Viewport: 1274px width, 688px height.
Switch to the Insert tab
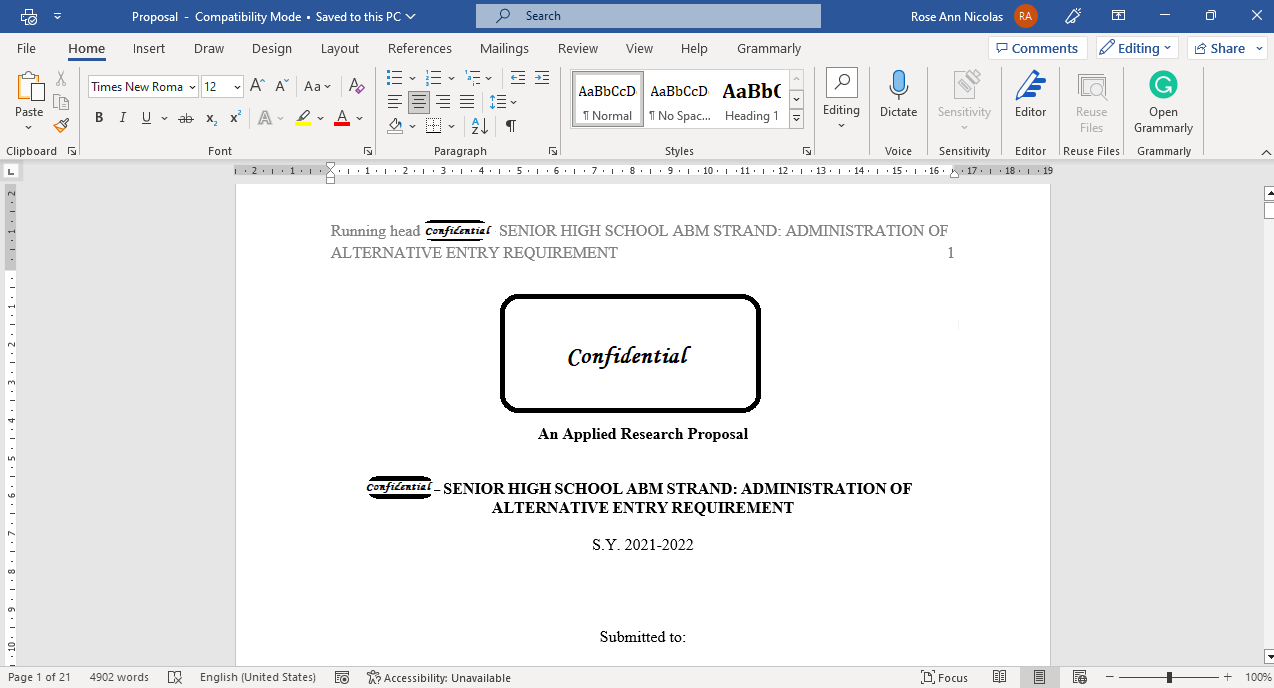point(149,48)
